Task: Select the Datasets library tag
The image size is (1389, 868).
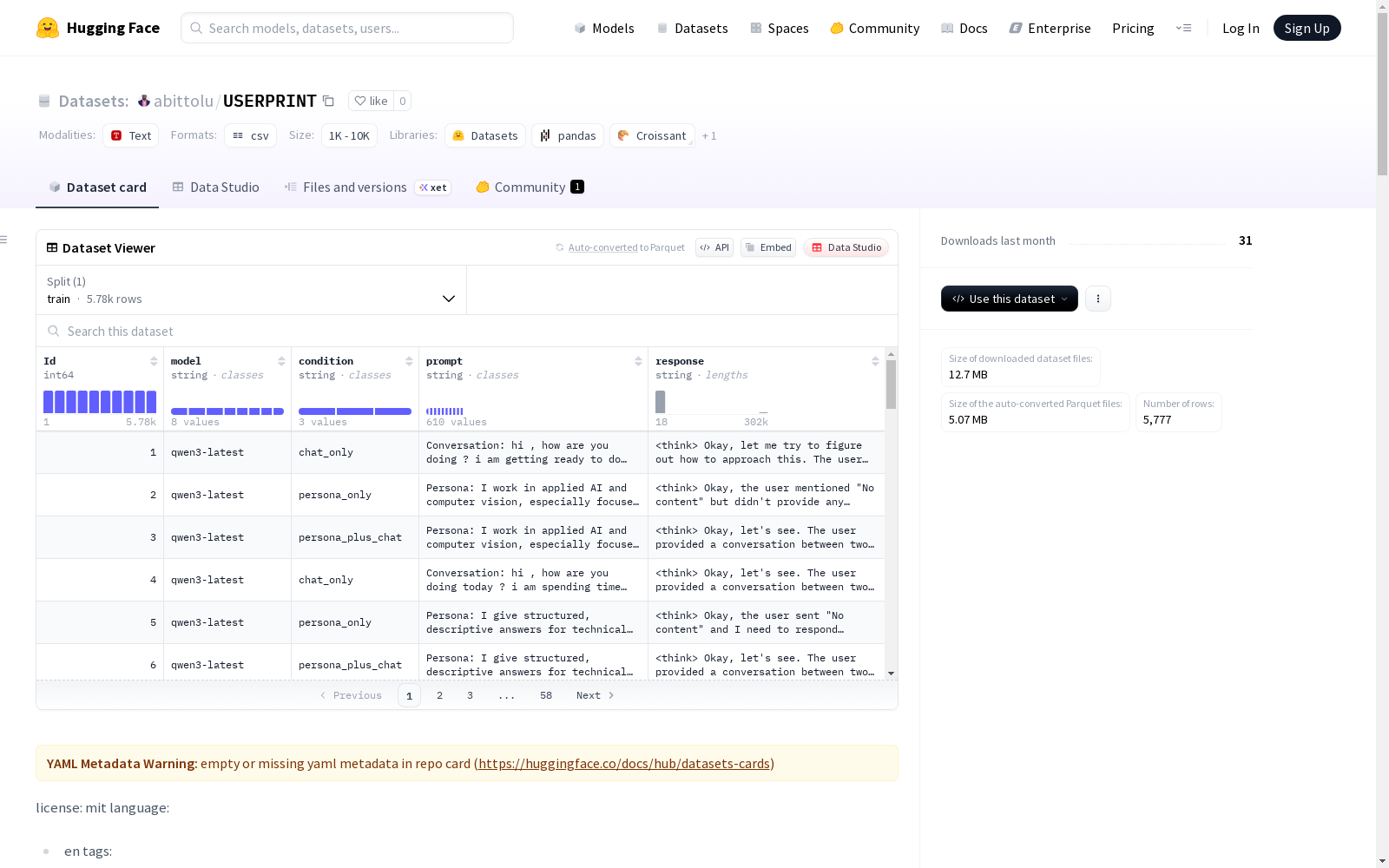Action: coord(485,135)
